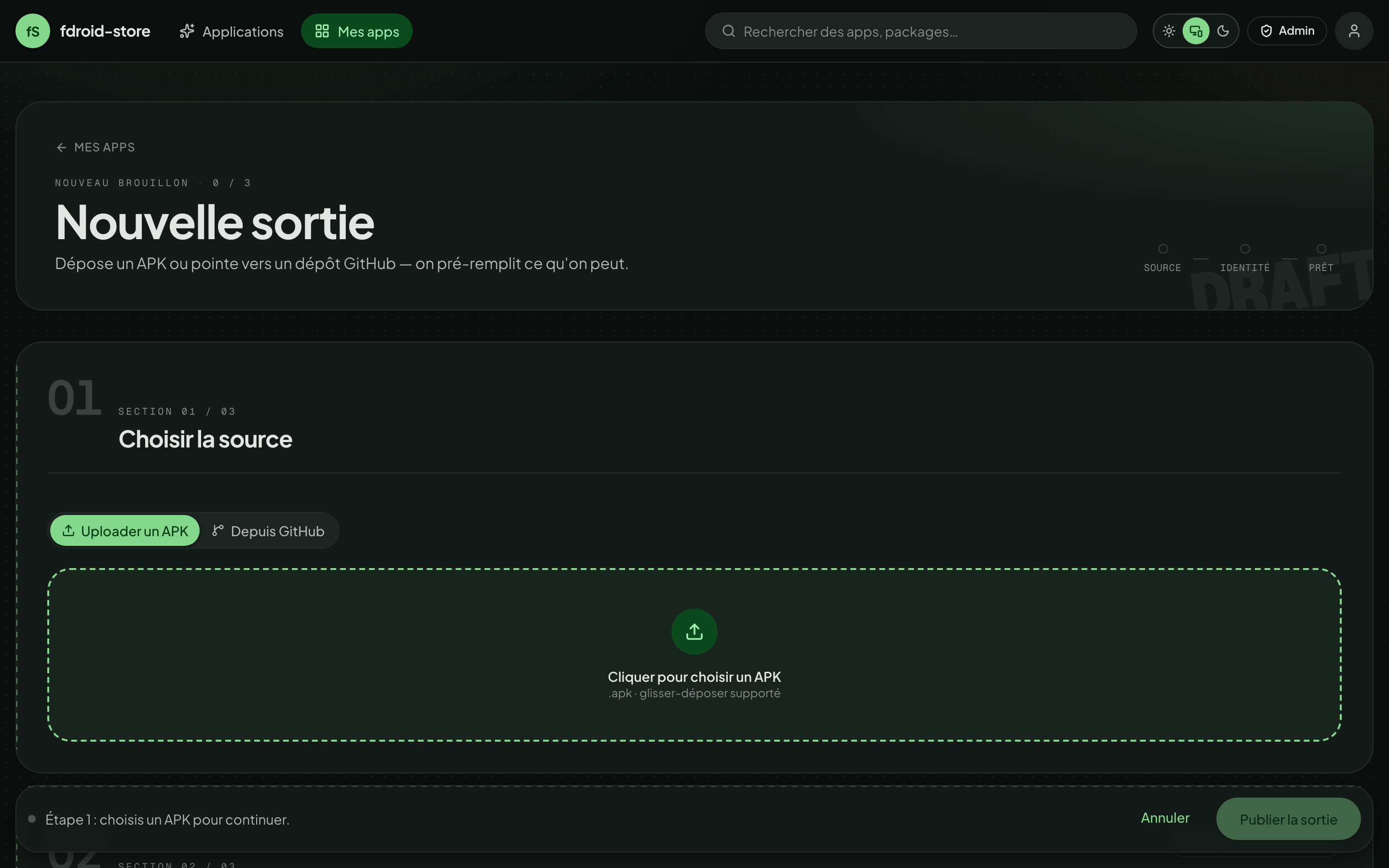Click the fS logo avatar

point(33,31)
